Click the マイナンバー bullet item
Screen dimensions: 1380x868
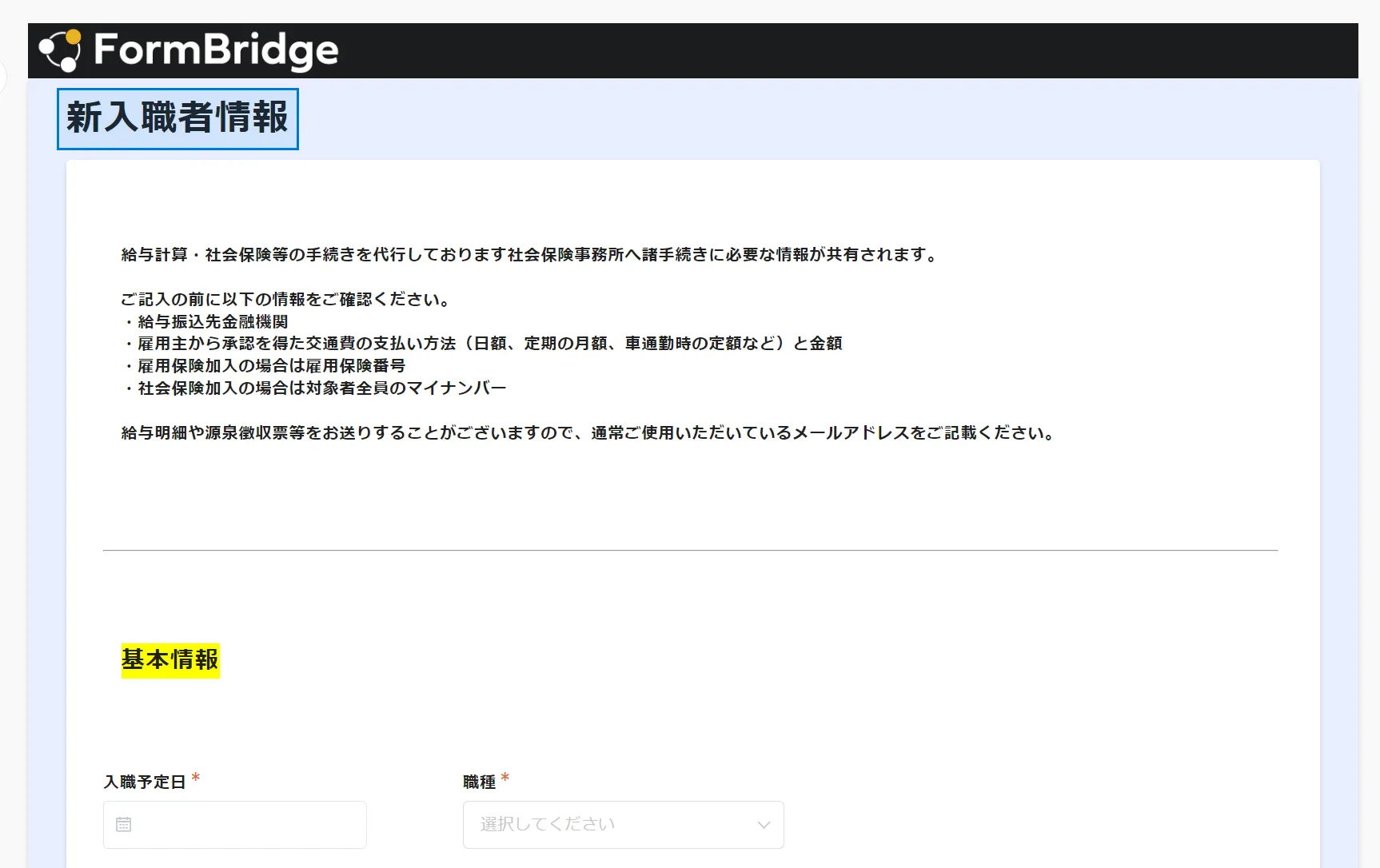[x=321, y=388]
